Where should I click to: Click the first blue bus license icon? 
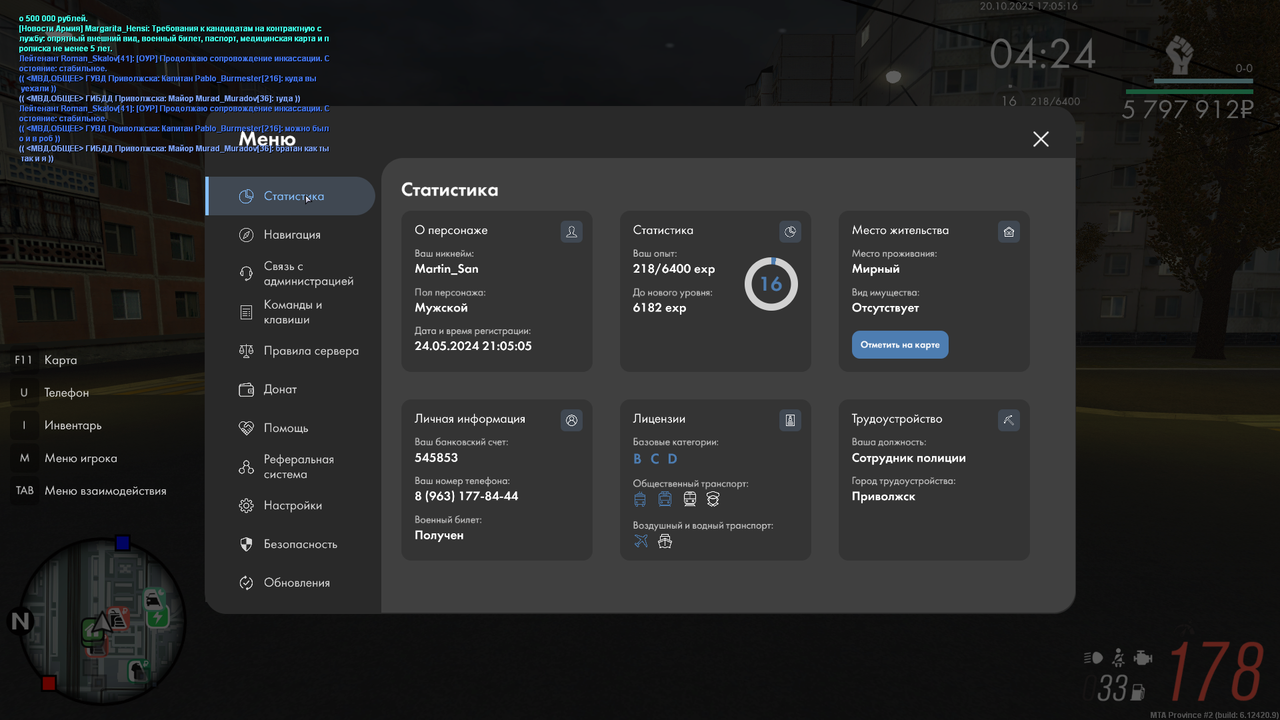[x=640, y=499]
